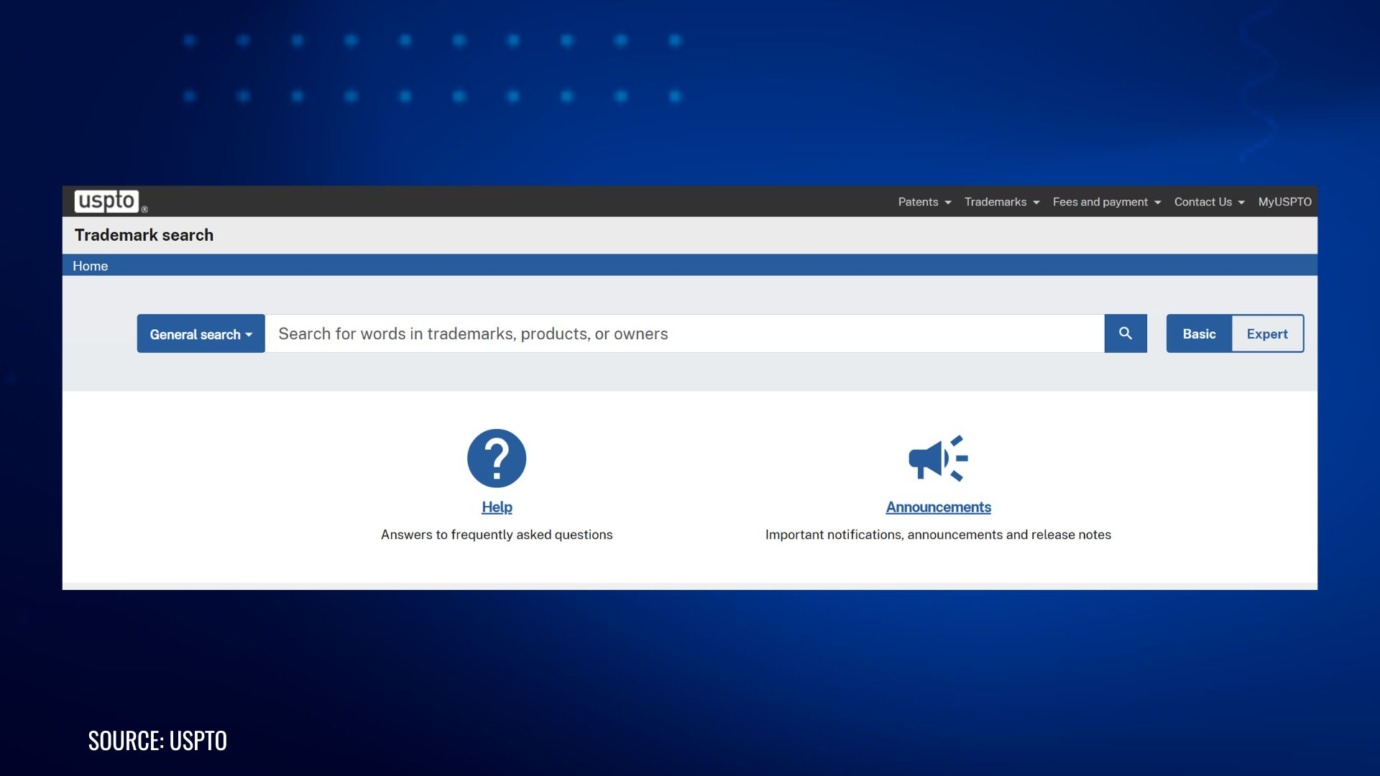This screenshot has width=1380, height=776.
Task: Switch search mode to Expert
Action: click(x=1267, y=333)
